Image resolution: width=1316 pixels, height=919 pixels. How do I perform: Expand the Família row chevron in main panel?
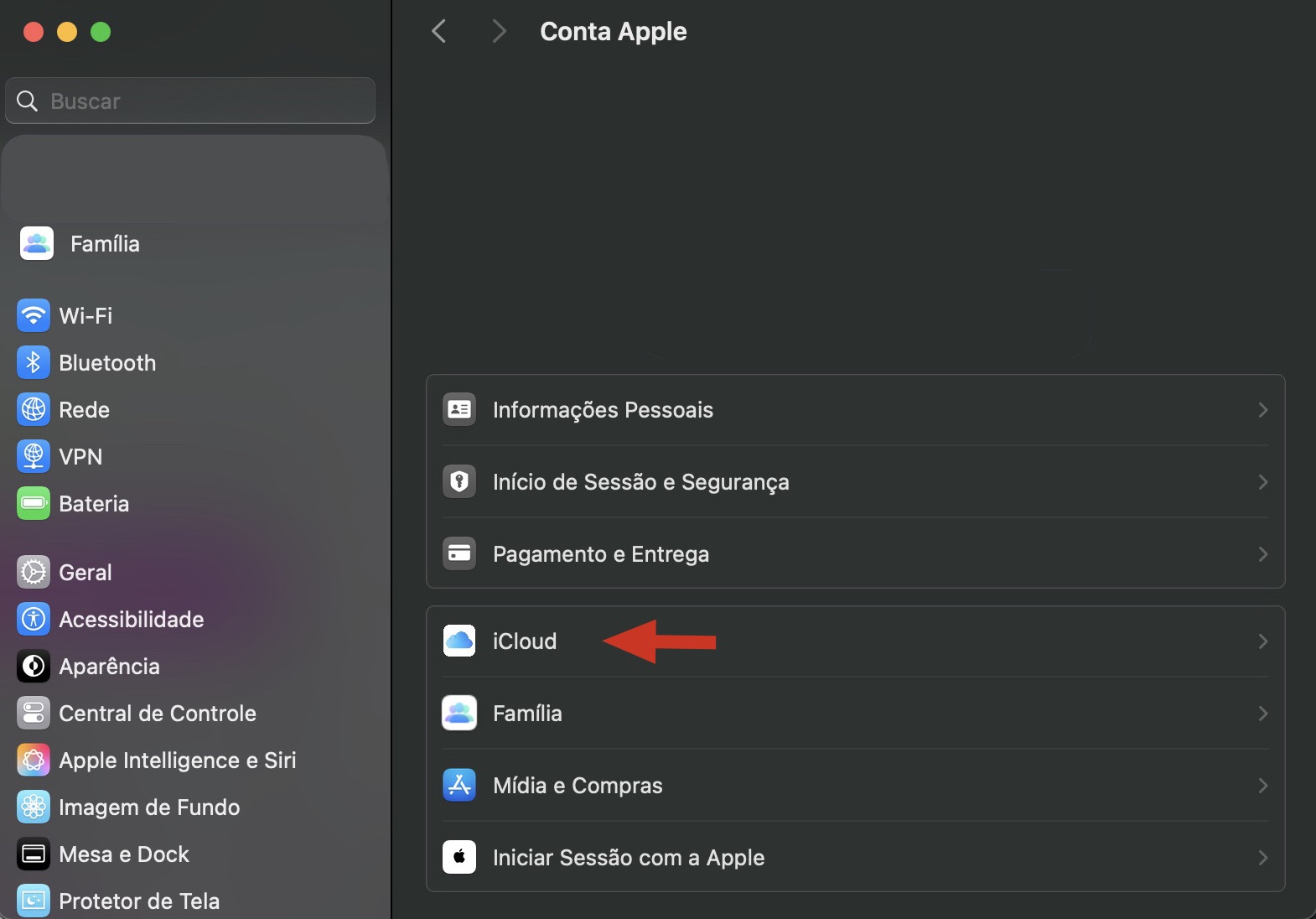pos(1262,713)
